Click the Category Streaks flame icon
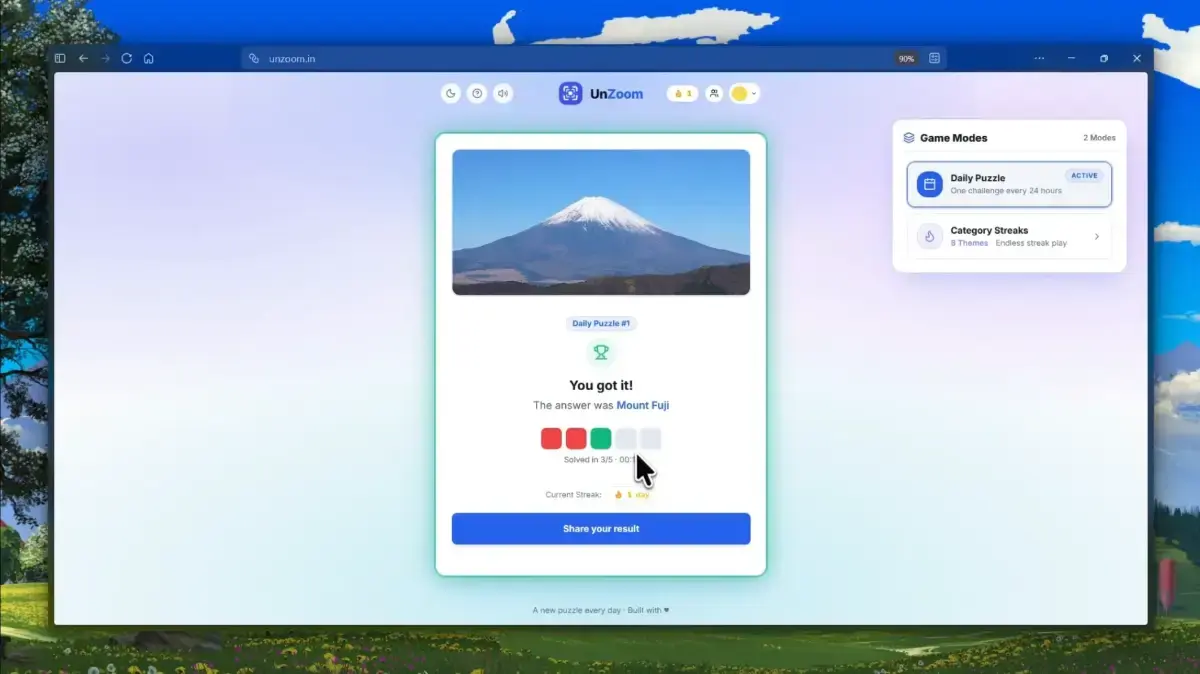1200x674 pixels. click(x=930, y=237)
